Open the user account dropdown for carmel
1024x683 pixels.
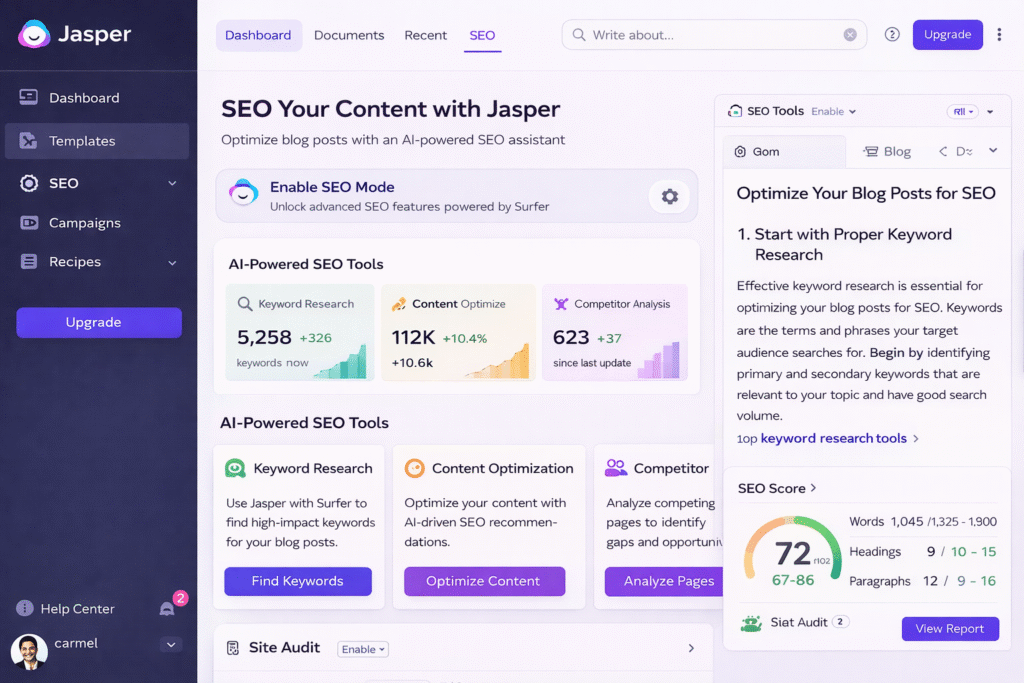tap(169, 645)
